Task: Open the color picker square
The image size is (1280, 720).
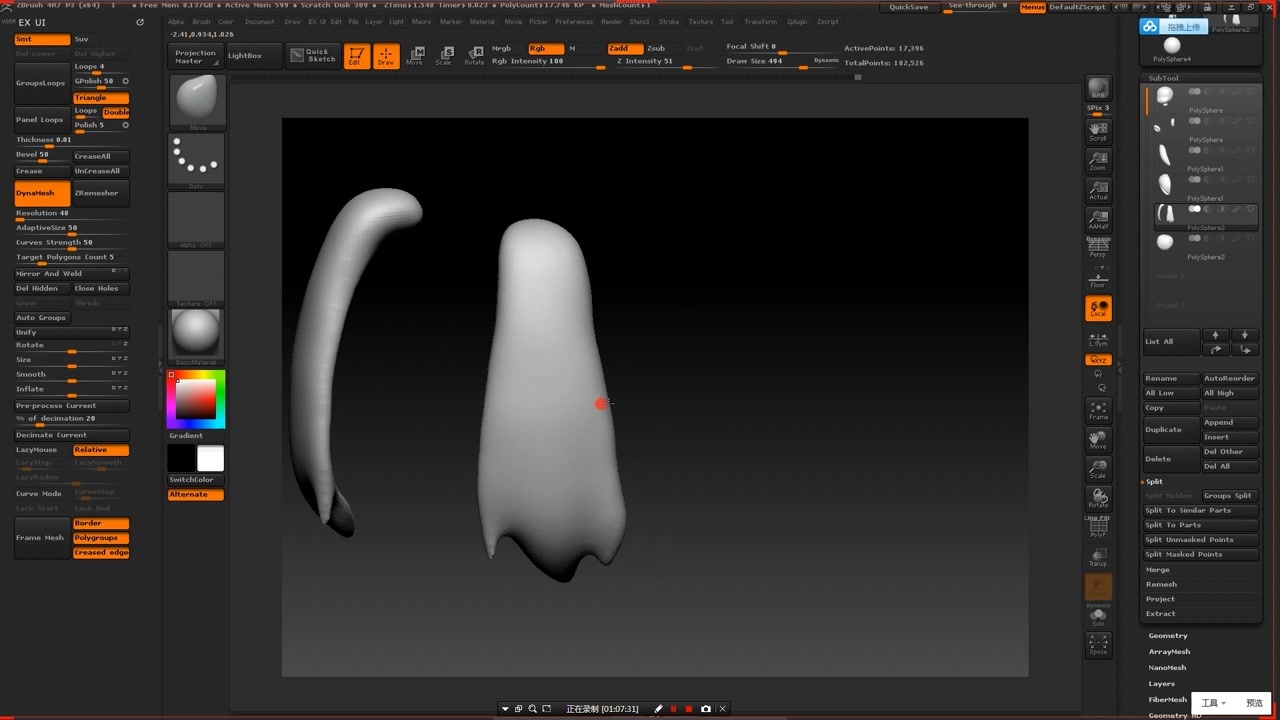Action: point(196,399)
